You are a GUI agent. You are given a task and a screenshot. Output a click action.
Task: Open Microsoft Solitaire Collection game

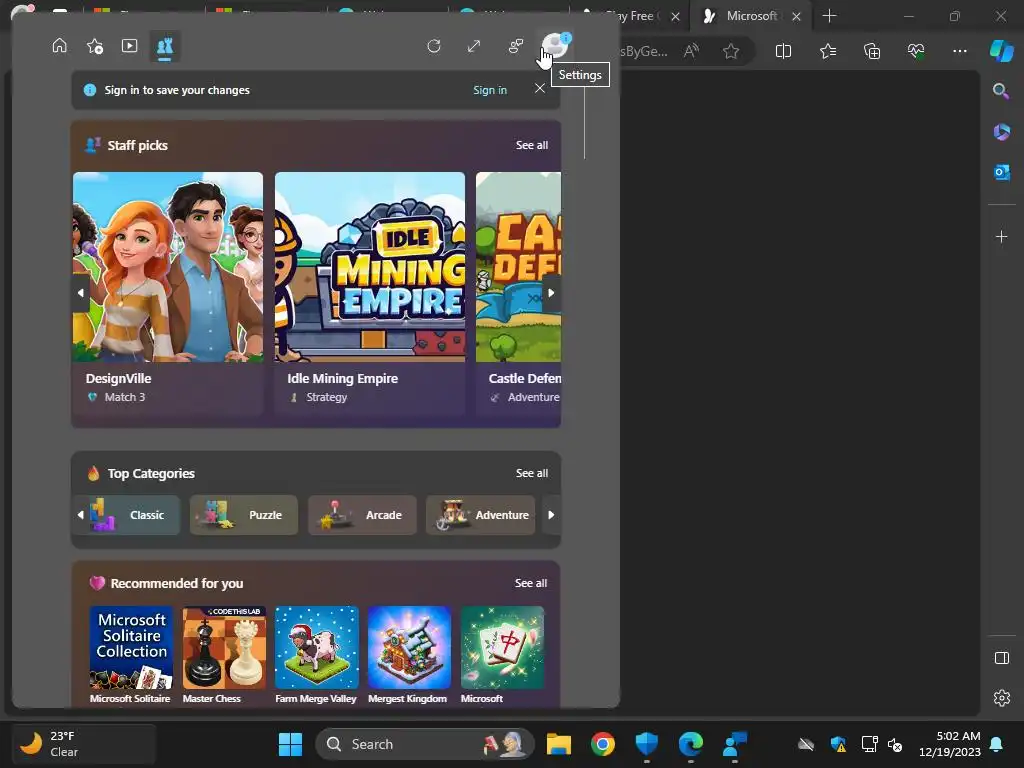[x=131, y=654]
